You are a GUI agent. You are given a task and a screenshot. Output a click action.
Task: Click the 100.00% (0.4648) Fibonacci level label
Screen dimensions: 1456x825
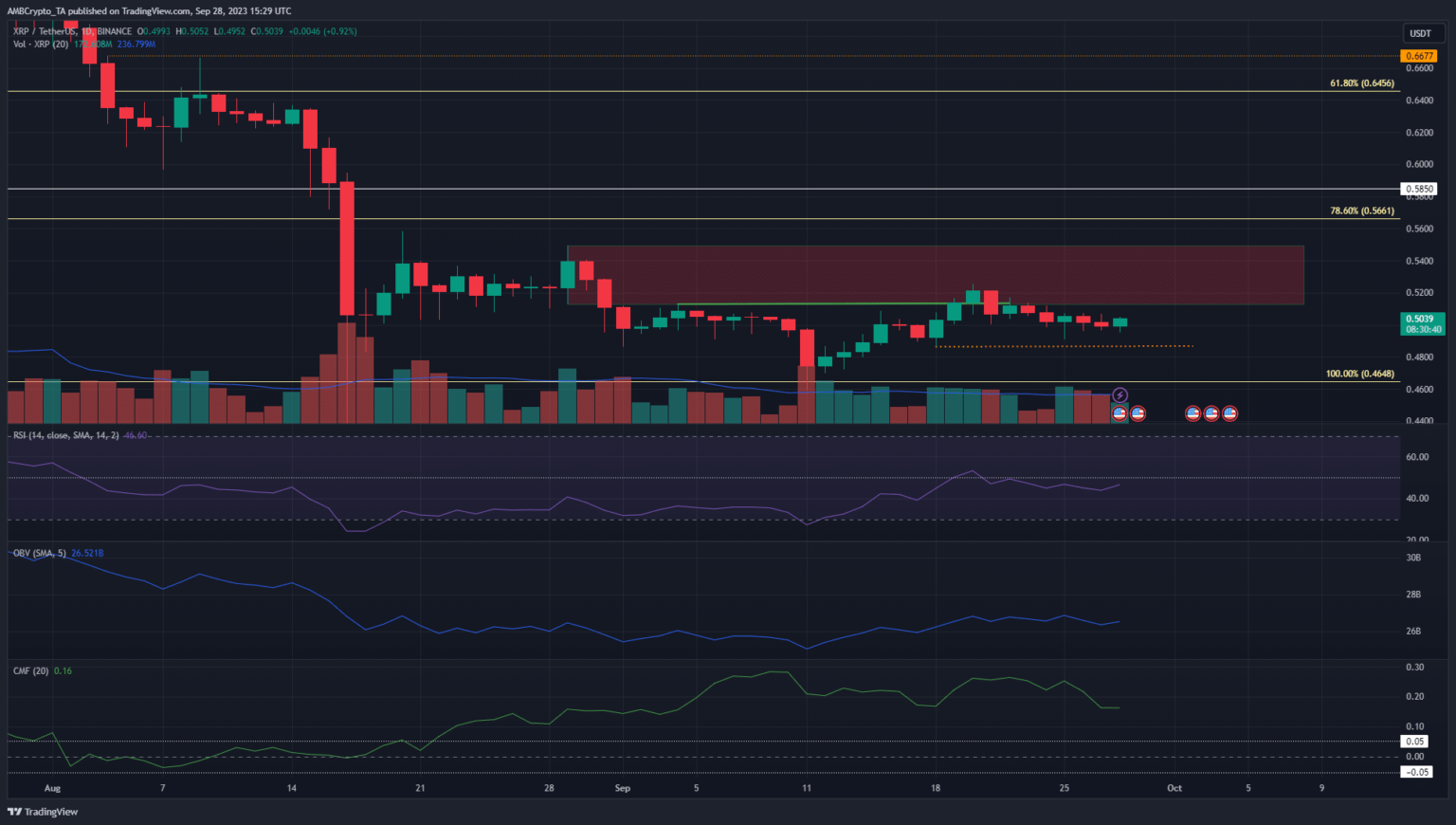coord(1359,374)
